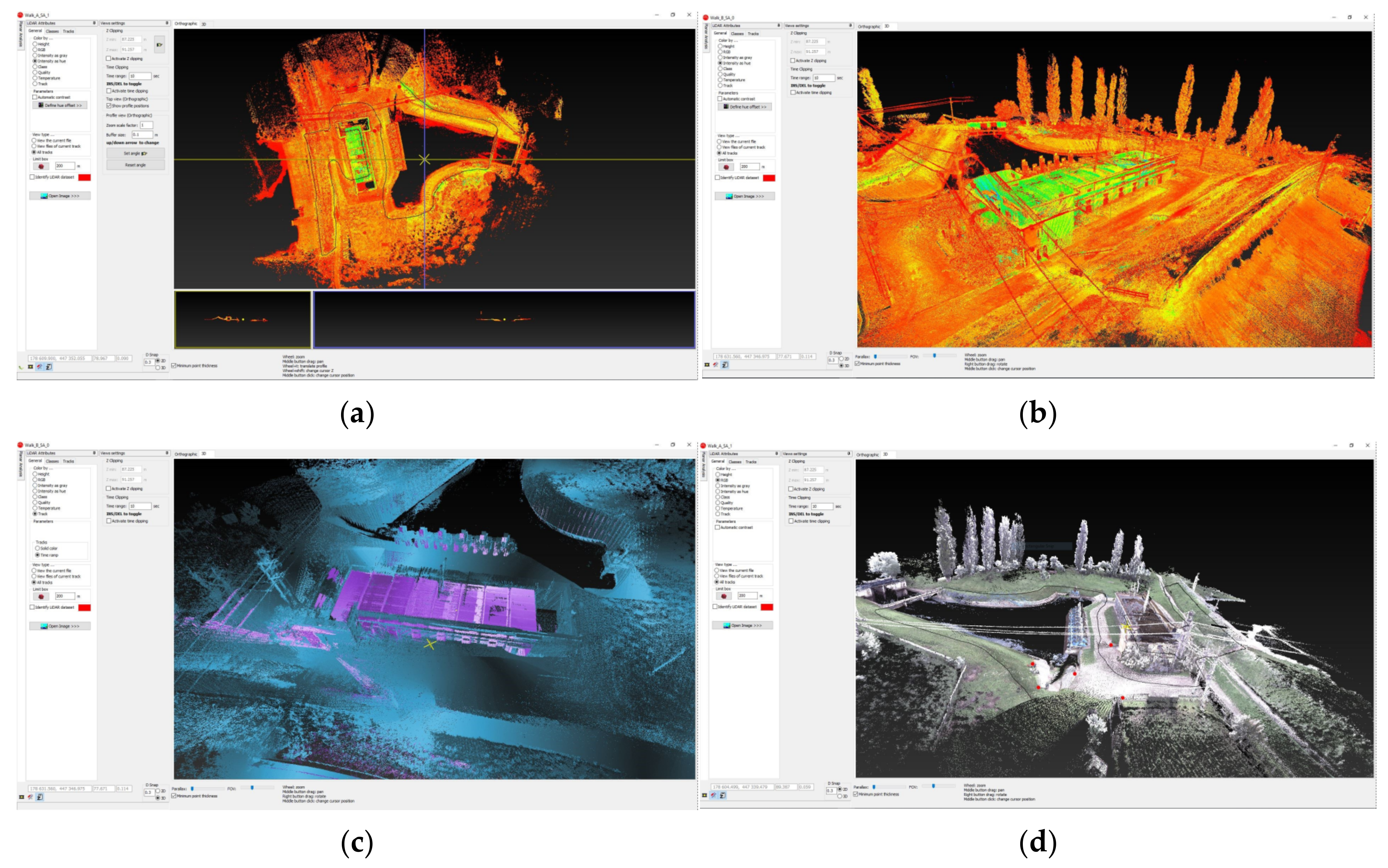Expand Open Image >>> in panel (c)

[60, 626]
